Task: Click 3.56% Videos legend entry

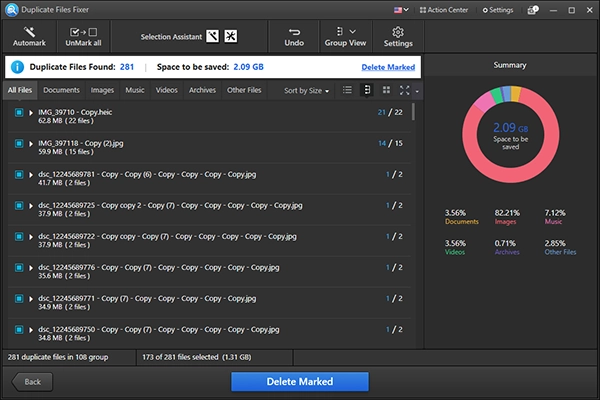Action: [x=455, y=247]
